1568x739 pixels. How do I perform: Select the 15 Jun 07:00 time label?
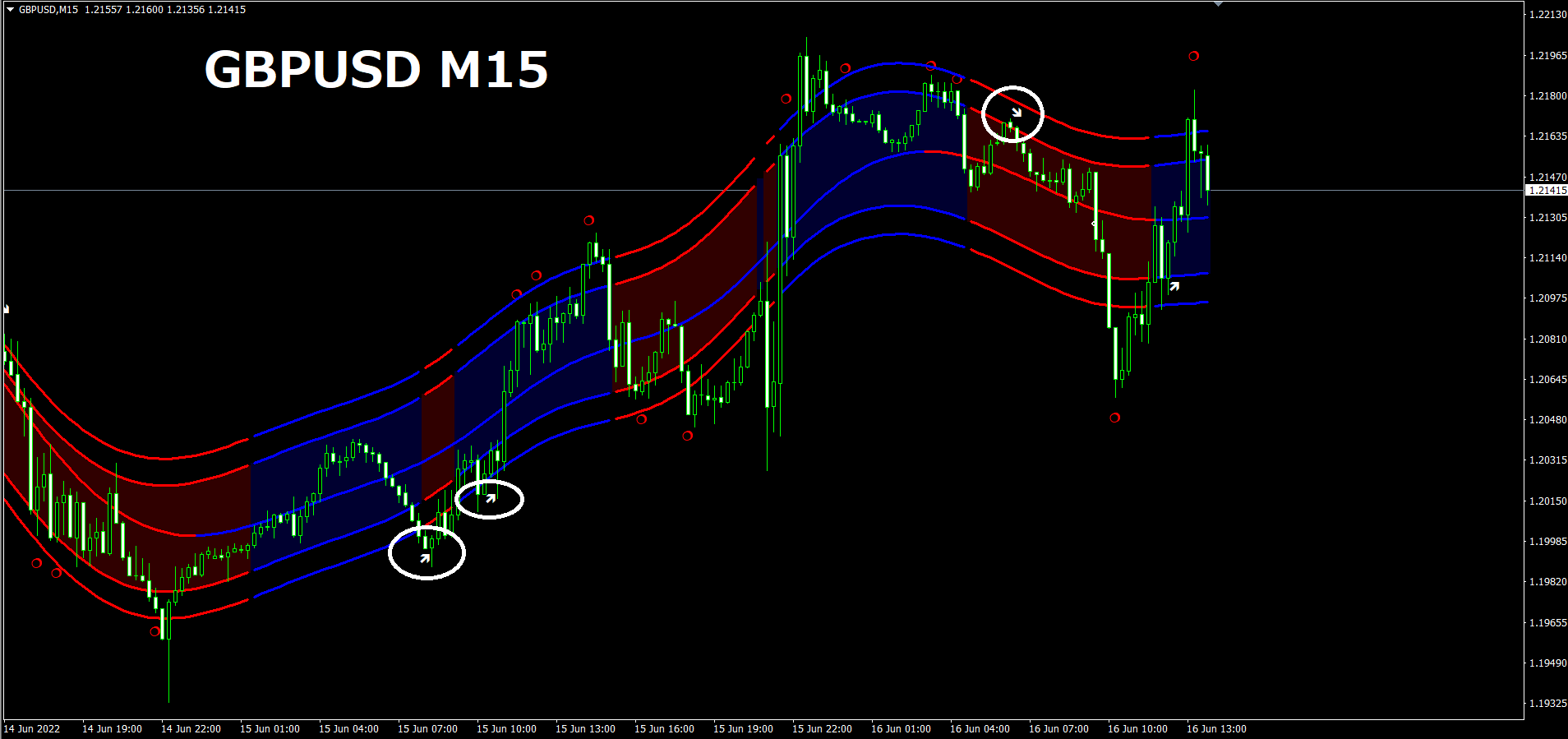tap(427, 729)
